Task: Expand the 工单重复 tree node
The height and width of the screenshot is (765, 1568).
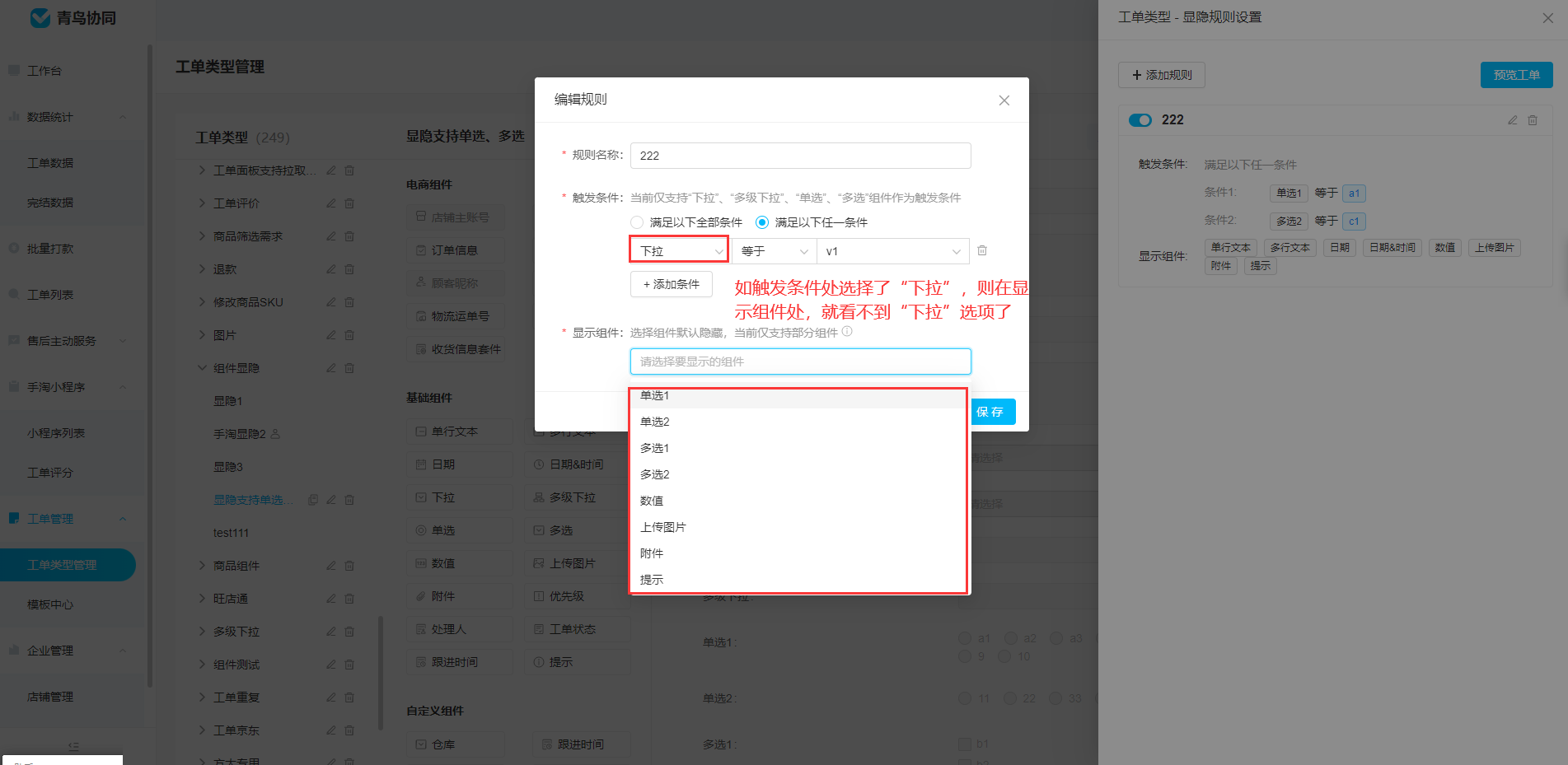Action: 202,697
